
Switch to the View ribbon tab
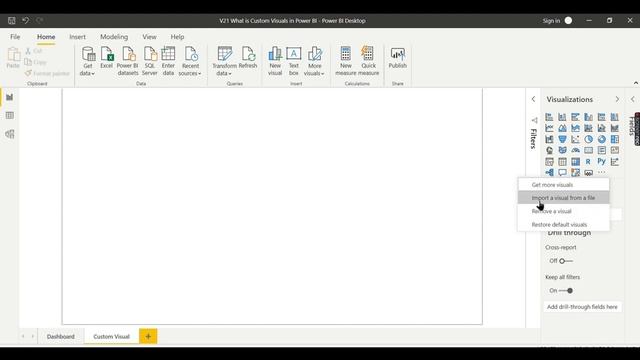(x=149, y=37)
